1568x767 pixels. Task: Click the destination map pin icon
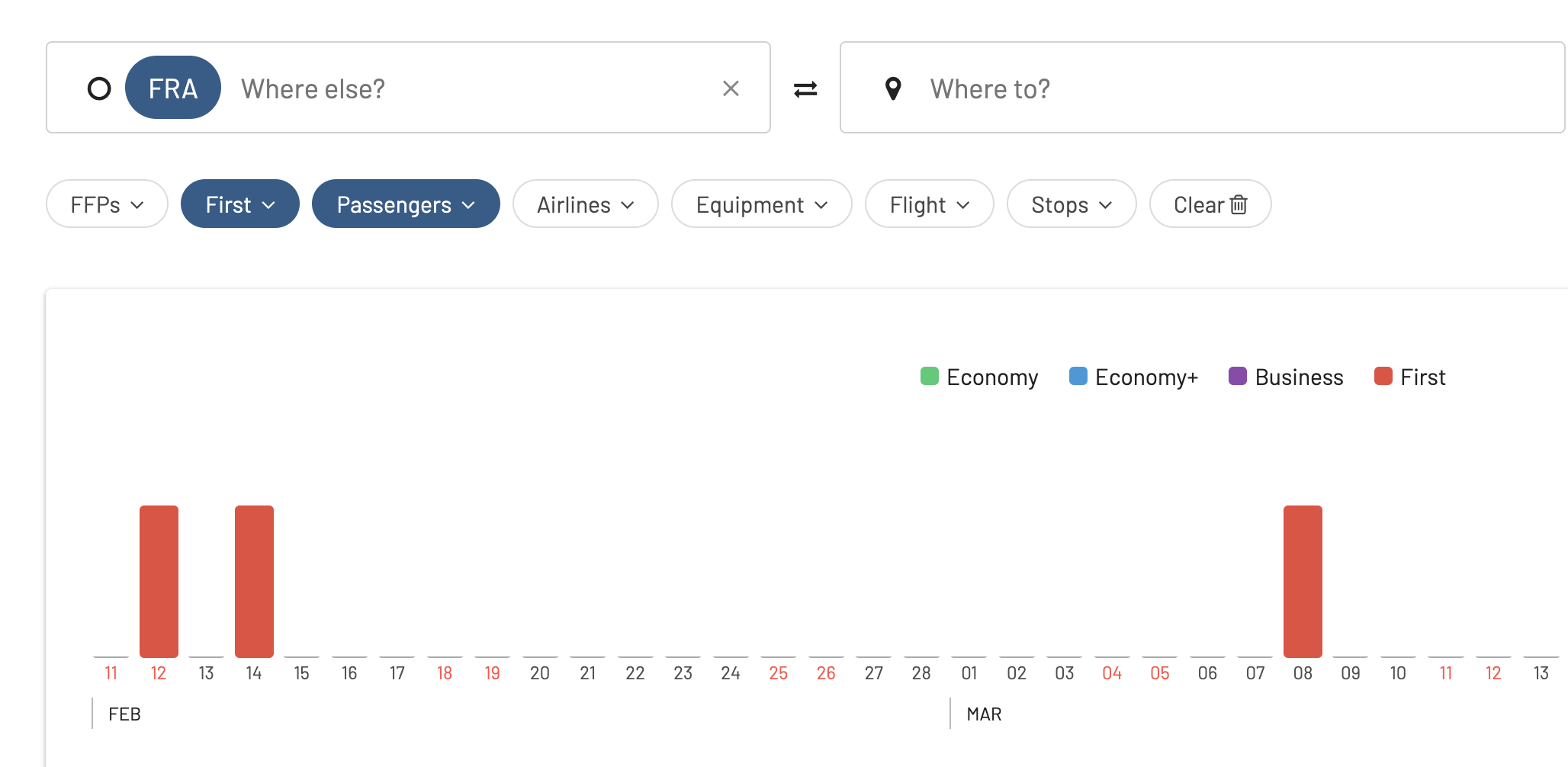point(893,88)
